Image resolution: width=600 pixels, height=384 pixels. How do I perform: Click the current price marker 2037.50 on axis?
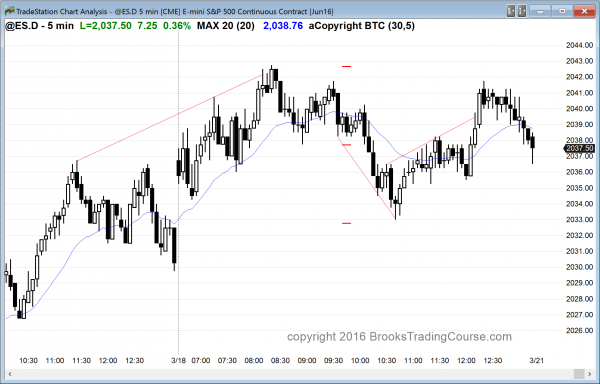pos(579,148)
